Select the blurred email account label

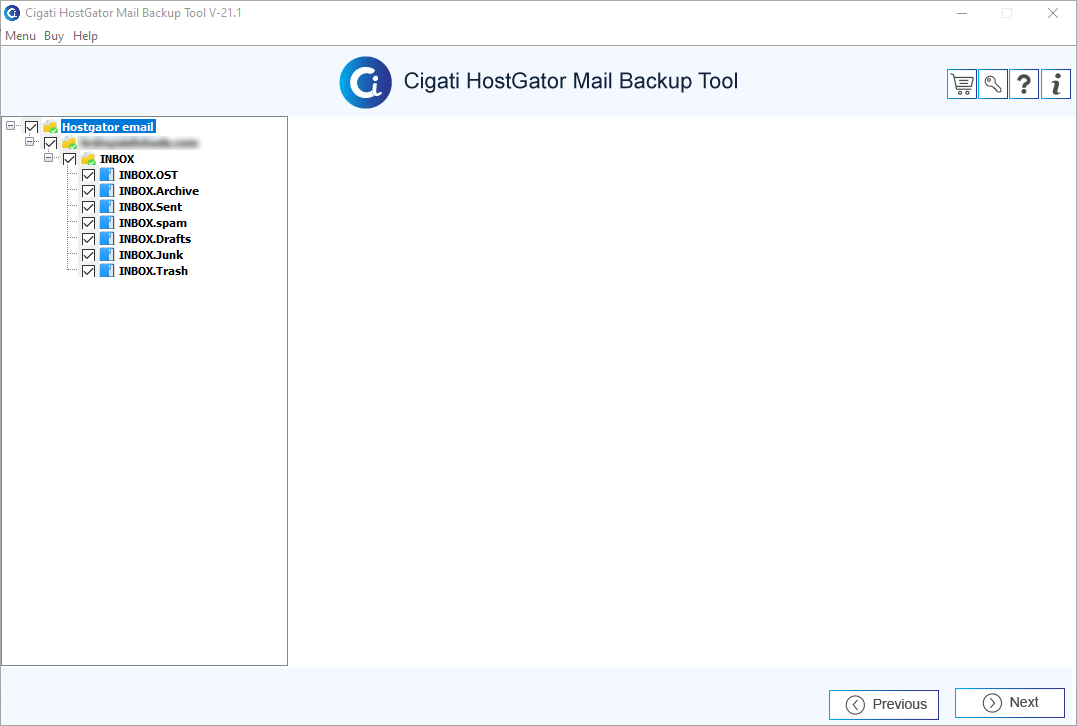pyautogui.click(x=139, y=143)
